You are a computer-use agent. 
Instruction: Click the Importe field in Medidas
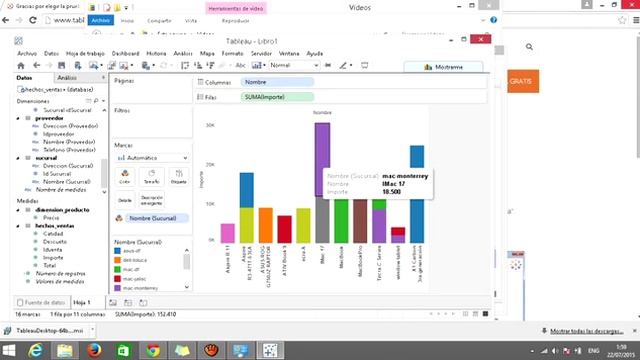[x=53, y=258]
